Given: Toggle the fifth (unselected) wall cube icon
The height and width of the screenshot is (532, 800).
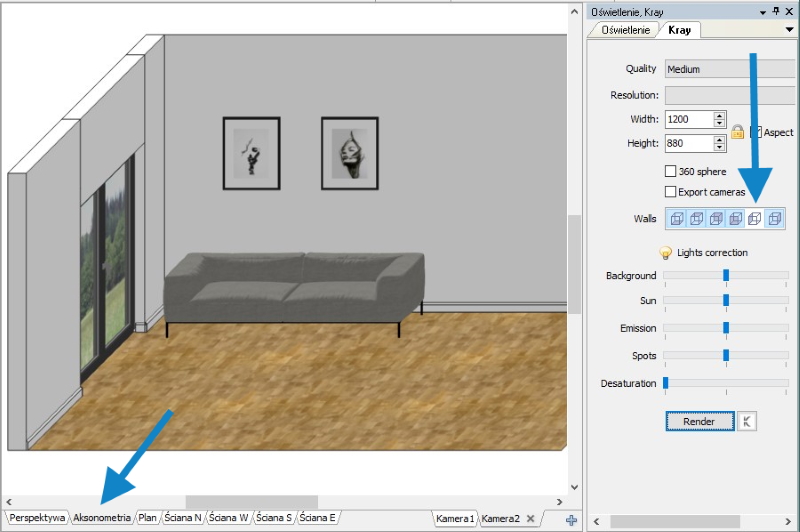Looking at the screenshot, I should pyautogui.click(x=755, y=219).
